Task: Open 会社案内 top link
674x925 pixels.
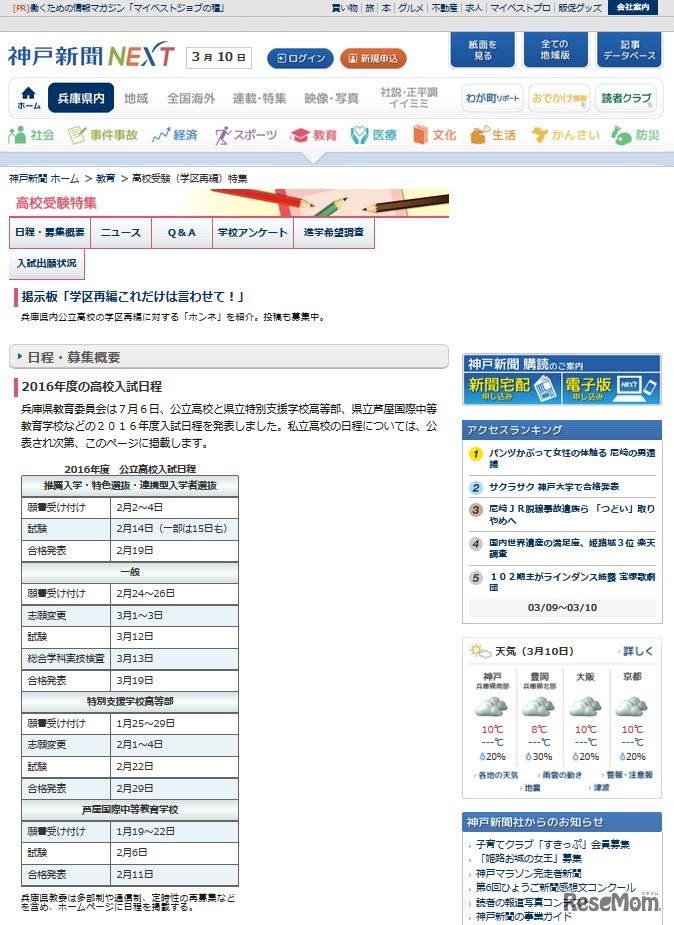Action: pos(633,8)
